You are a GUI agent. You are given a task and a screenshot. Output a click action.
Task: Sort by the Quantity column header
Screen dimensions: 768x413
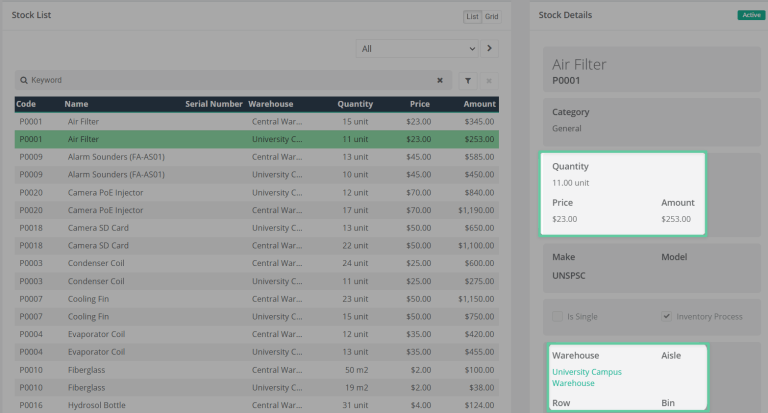click(x=355, y=104)
